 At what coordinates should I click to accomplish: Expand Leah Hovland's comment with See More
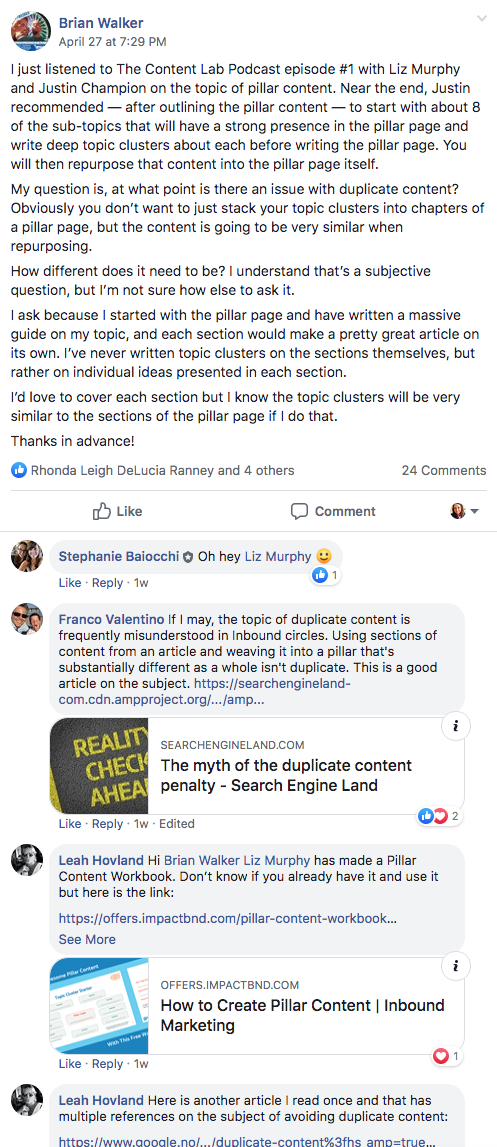tap(87, 939)
